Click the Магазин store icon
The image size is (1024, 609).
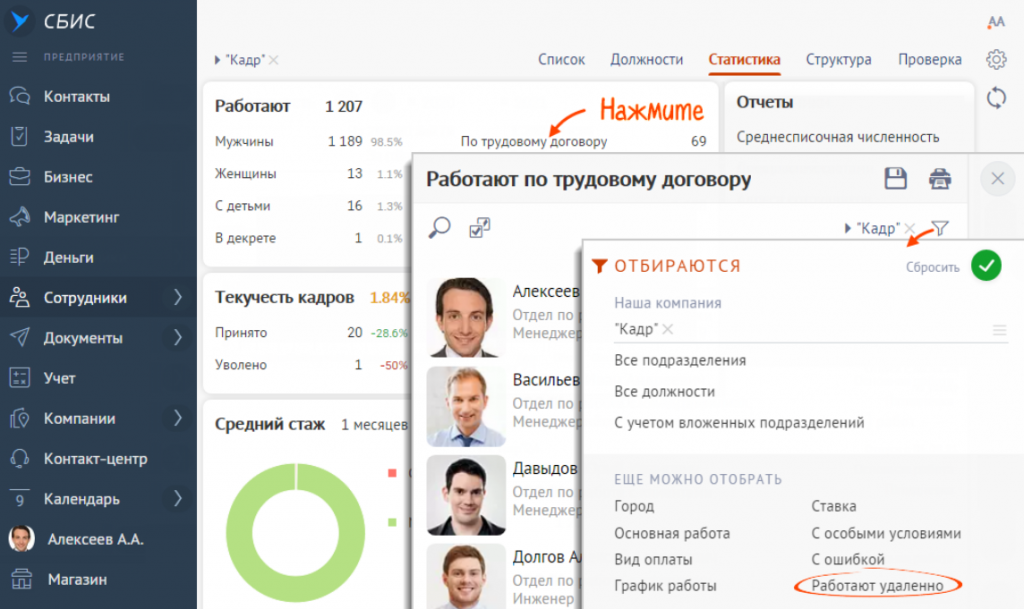pyautogui.click(x=21, y=580)
